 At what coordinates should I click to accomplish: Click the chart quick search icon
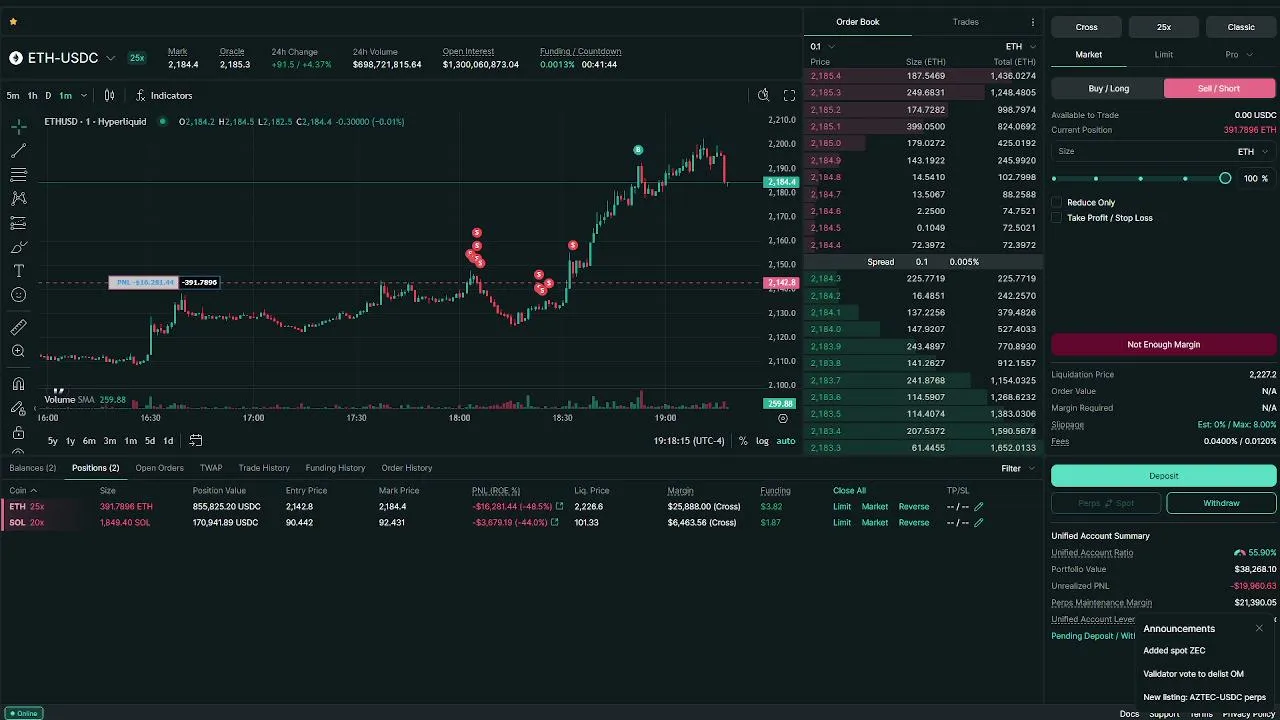tap(763, 95)
